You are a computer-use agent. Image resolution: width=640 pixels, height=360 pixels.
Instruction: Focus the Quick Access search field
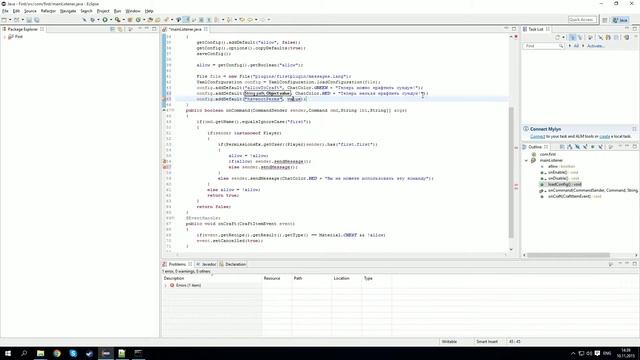pos(582,20)
